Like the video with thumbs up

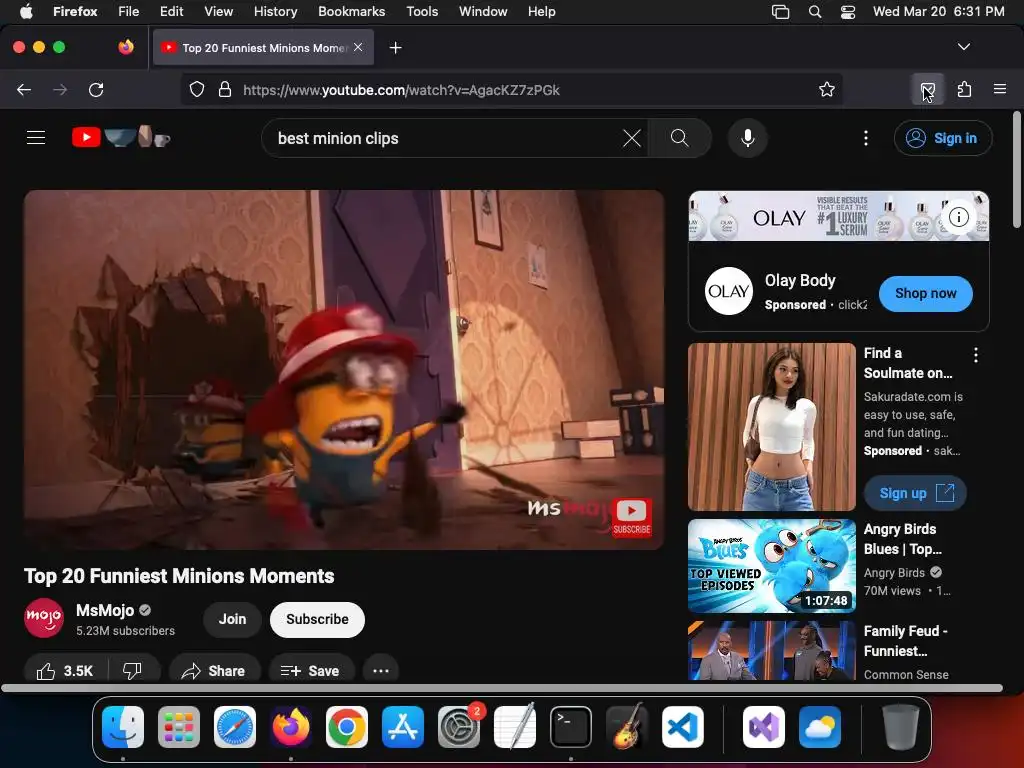(65, 671)
